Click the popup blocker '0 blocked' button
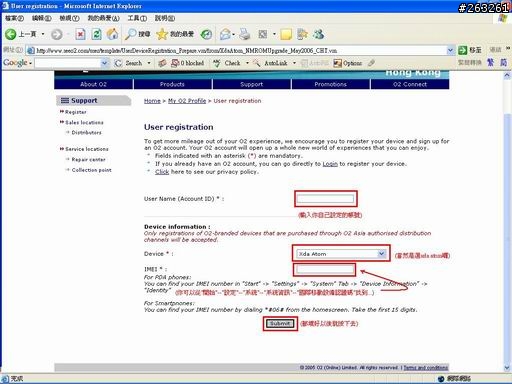The width and height of the screenshot is (512, 384). (187, 63)
